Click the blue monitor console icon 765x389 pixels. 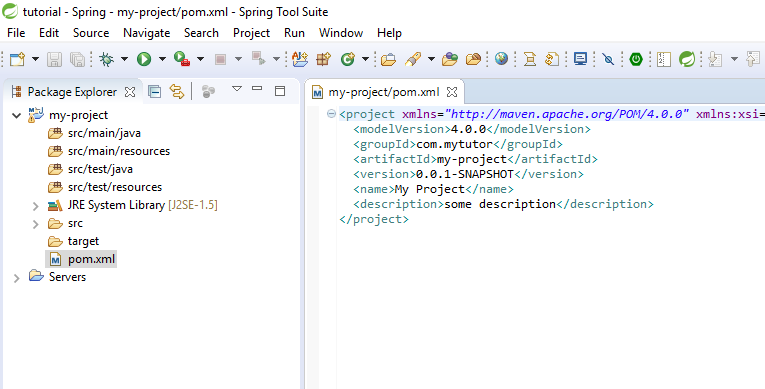(x=580, y=59)
